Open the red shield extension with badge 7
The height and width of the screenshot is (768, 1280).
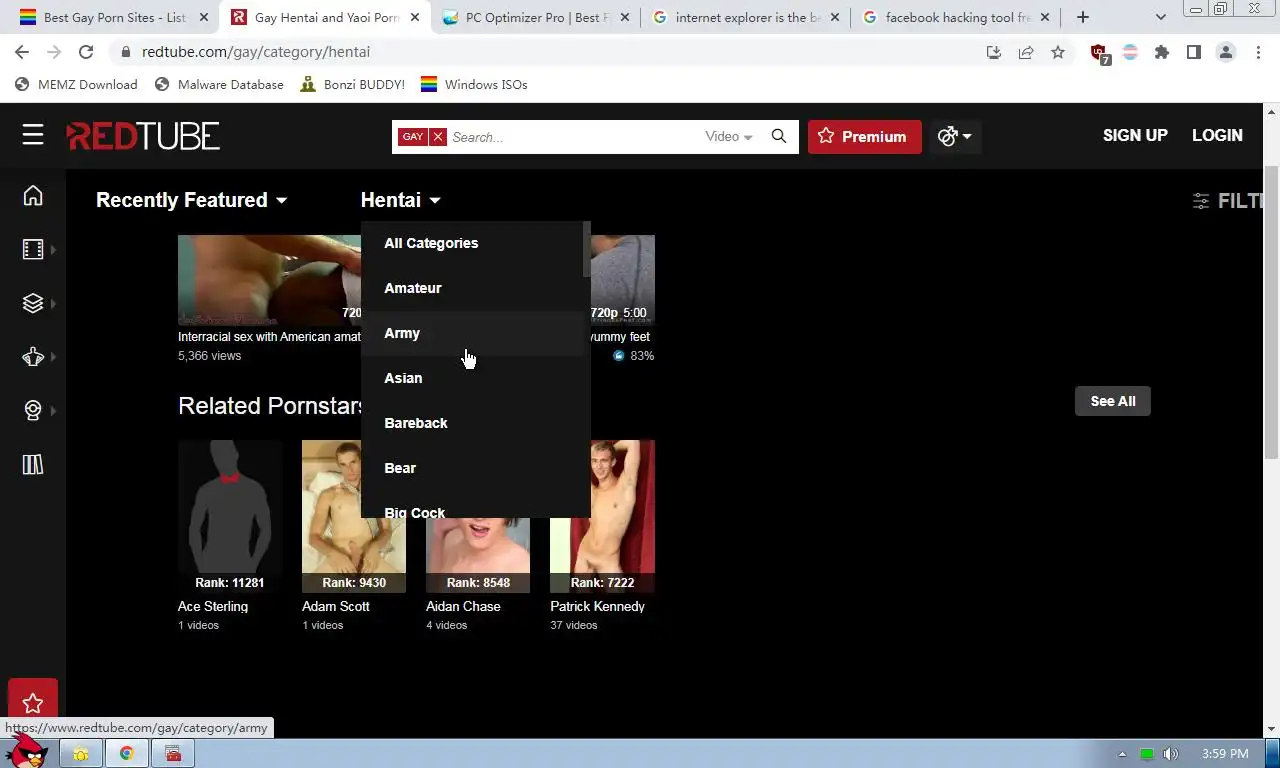(x=1099, y=54)
